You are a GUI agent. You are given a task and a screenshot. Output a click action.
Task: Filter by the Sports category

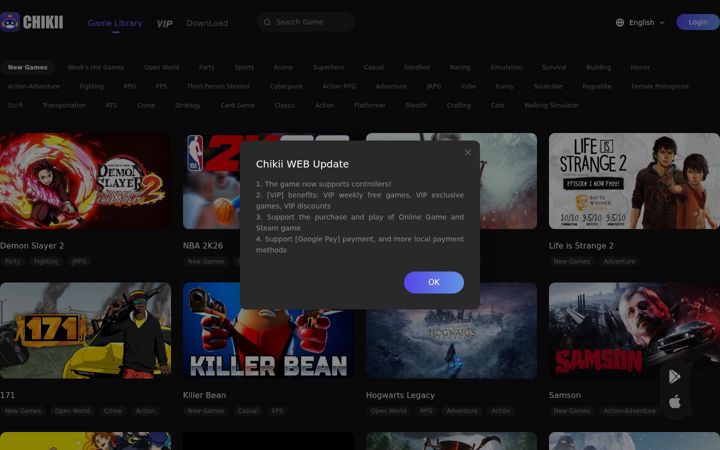pos(244,68)
